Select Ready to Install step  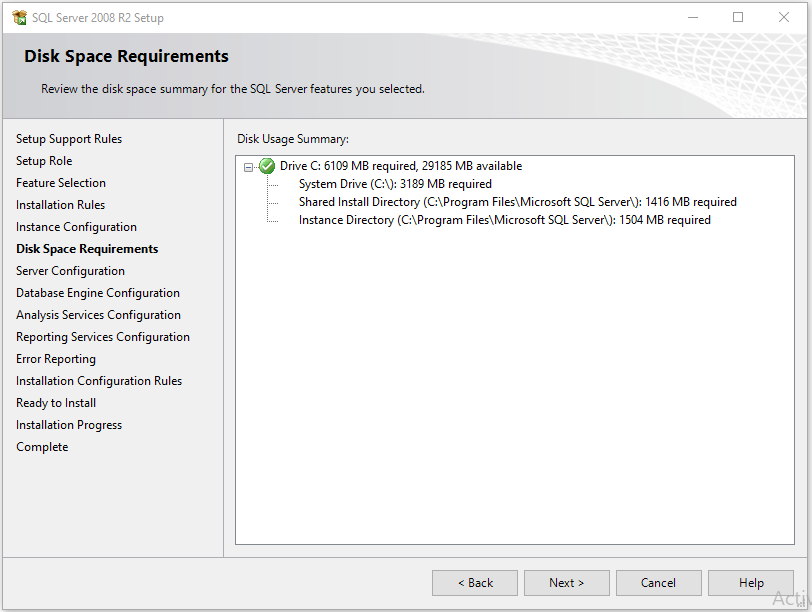tap(56, 403)
